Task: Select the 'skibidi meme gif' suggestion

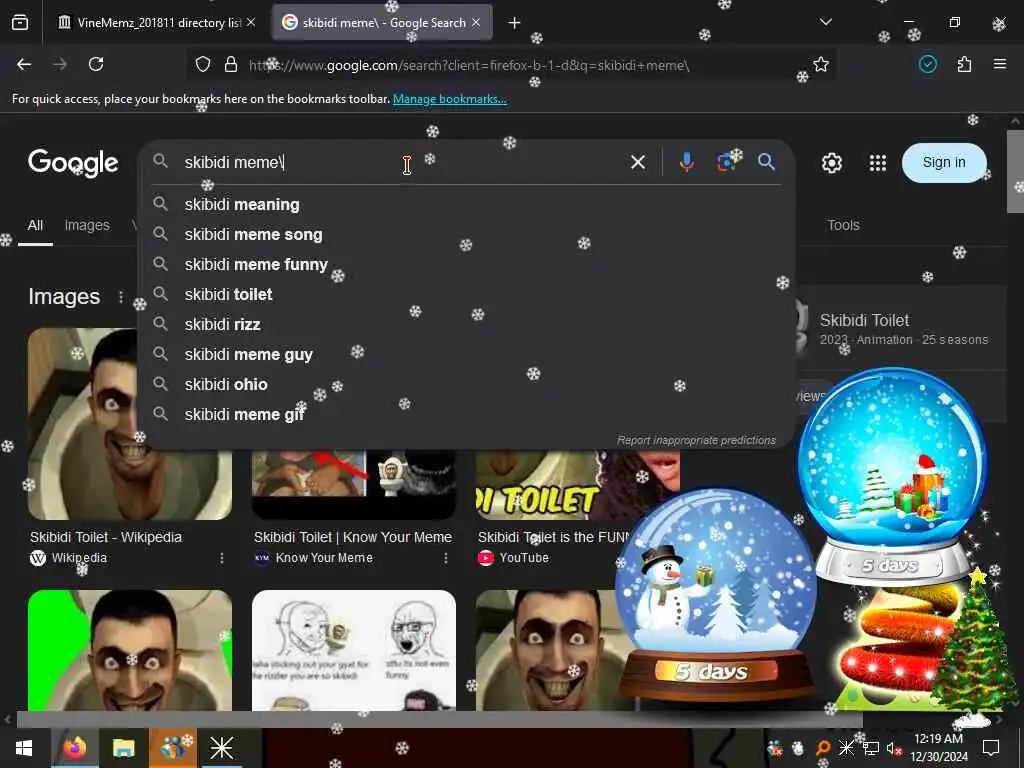Action: click(466, 415)
